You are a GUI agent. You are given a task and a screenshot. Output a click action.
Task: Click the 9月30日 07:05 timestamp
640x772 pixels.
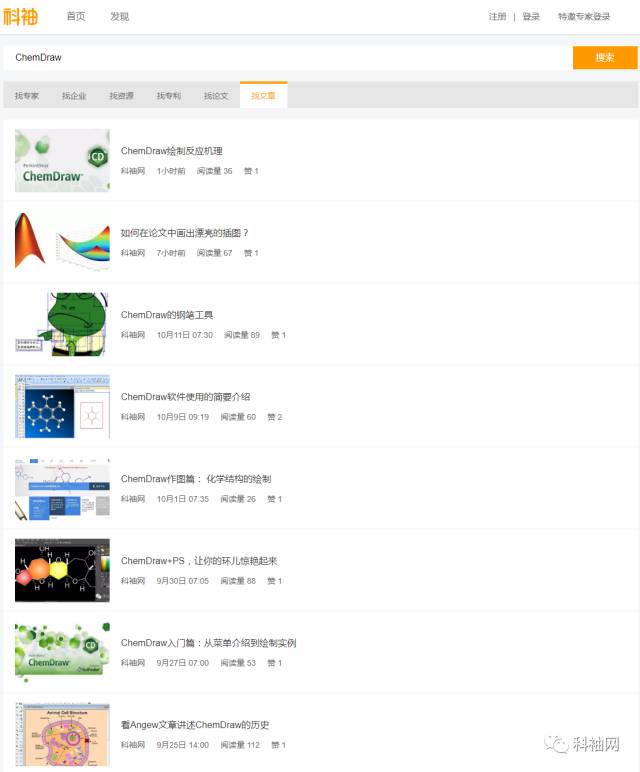[x=183, y=581]
